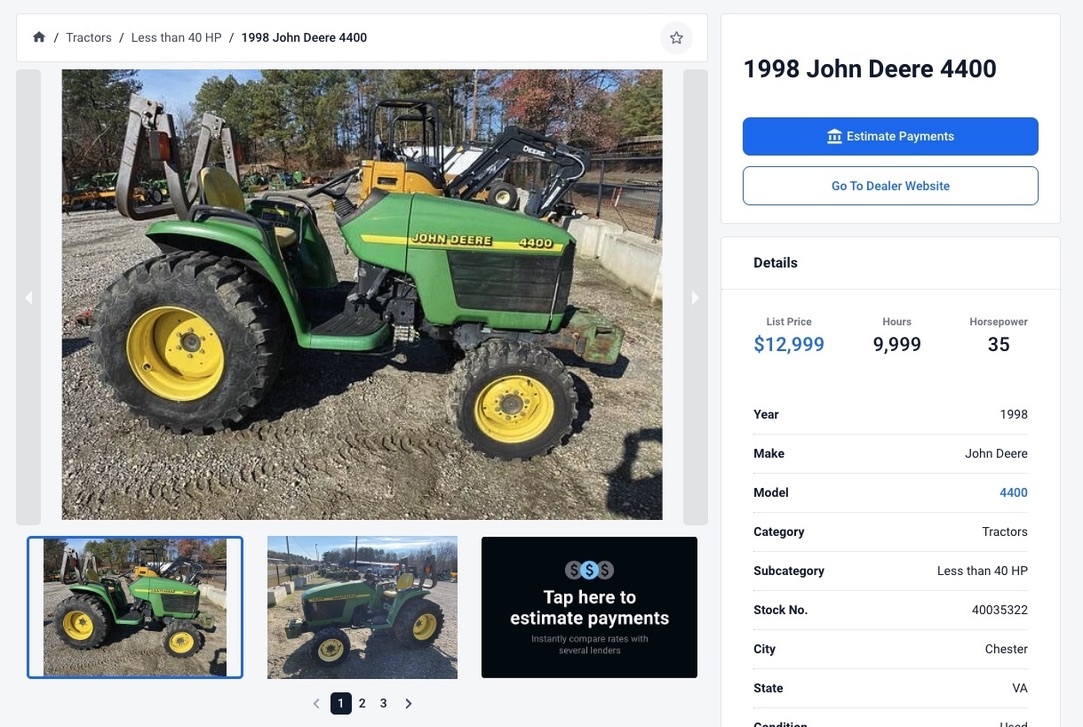Switch to thumbnail page 2
This screenshot has width=1083, height=727.
click(x=362, y=704)
